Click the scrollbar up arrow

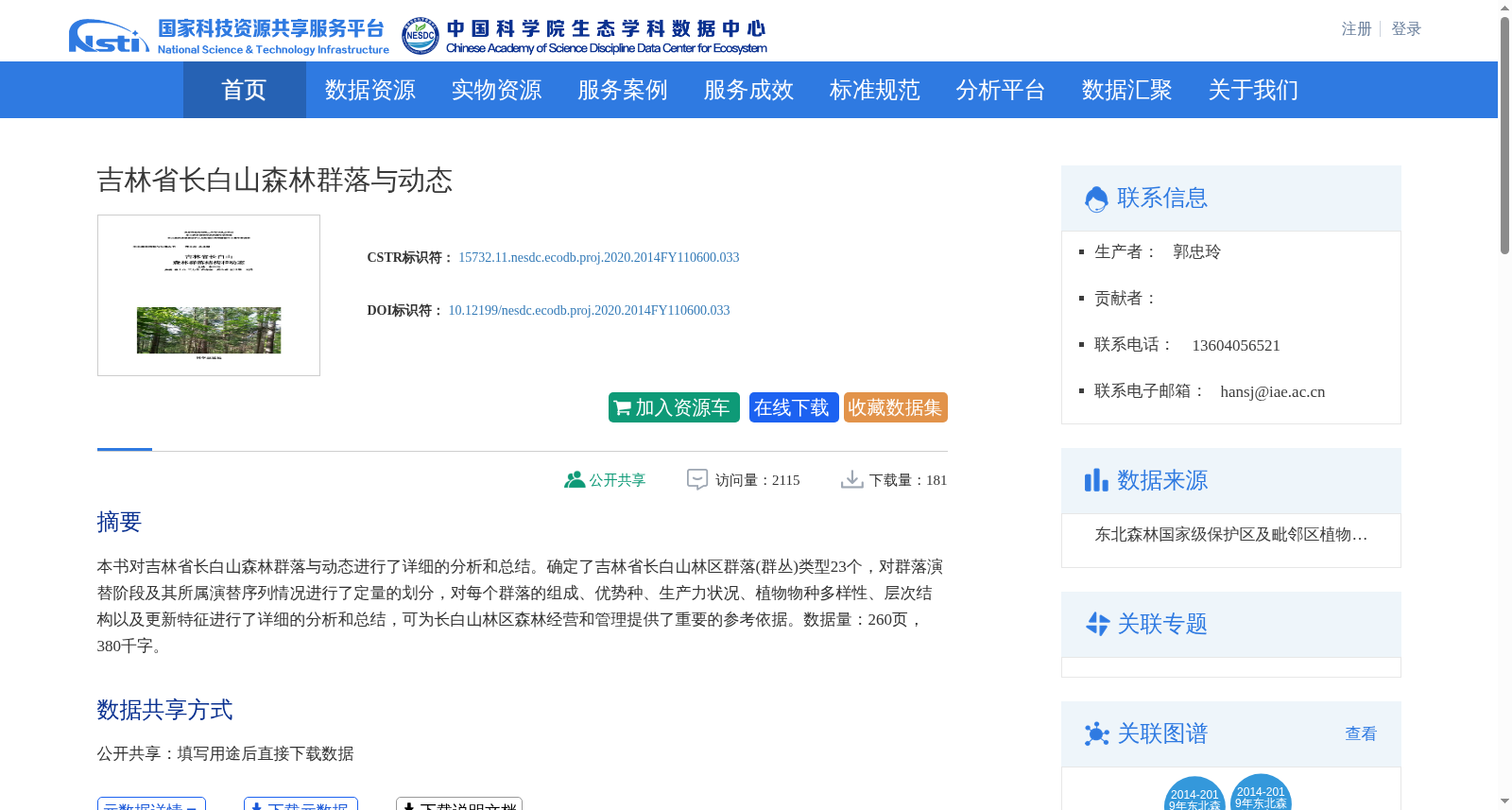point(1504,8)
